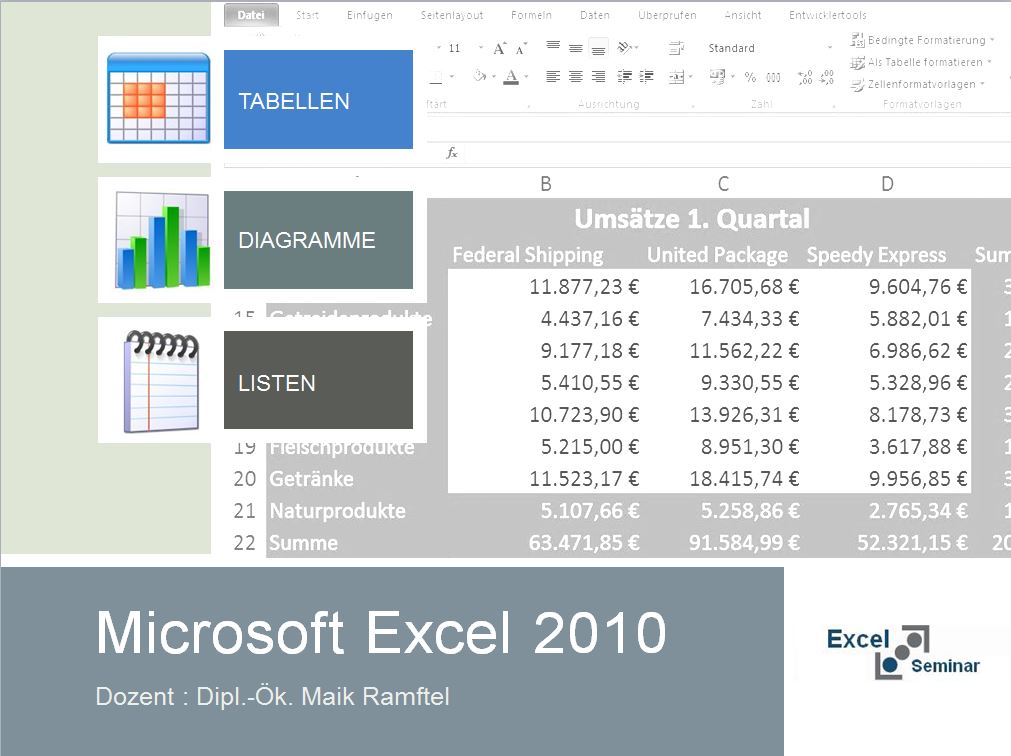
Task: Click the fill color bucket icon
Action: coord(479,76)
